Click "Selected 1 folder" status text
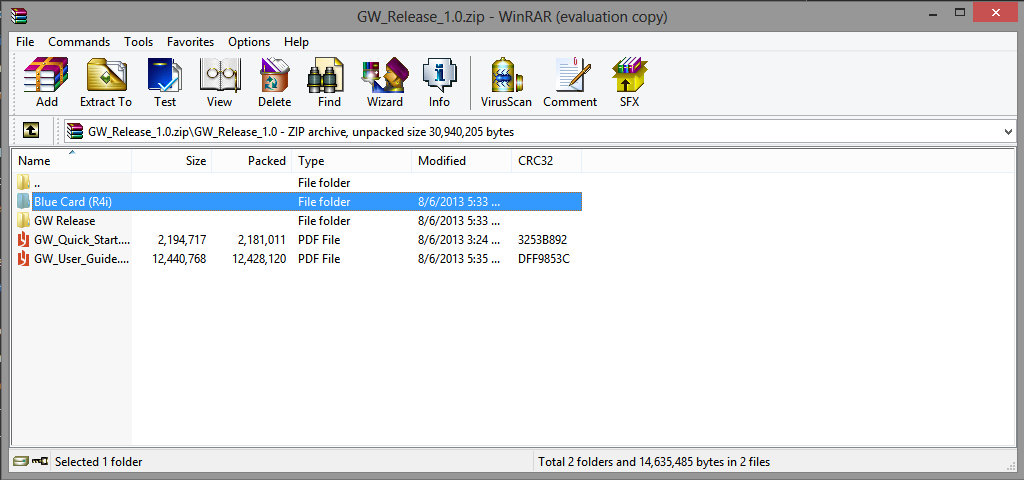 (99, 462)
